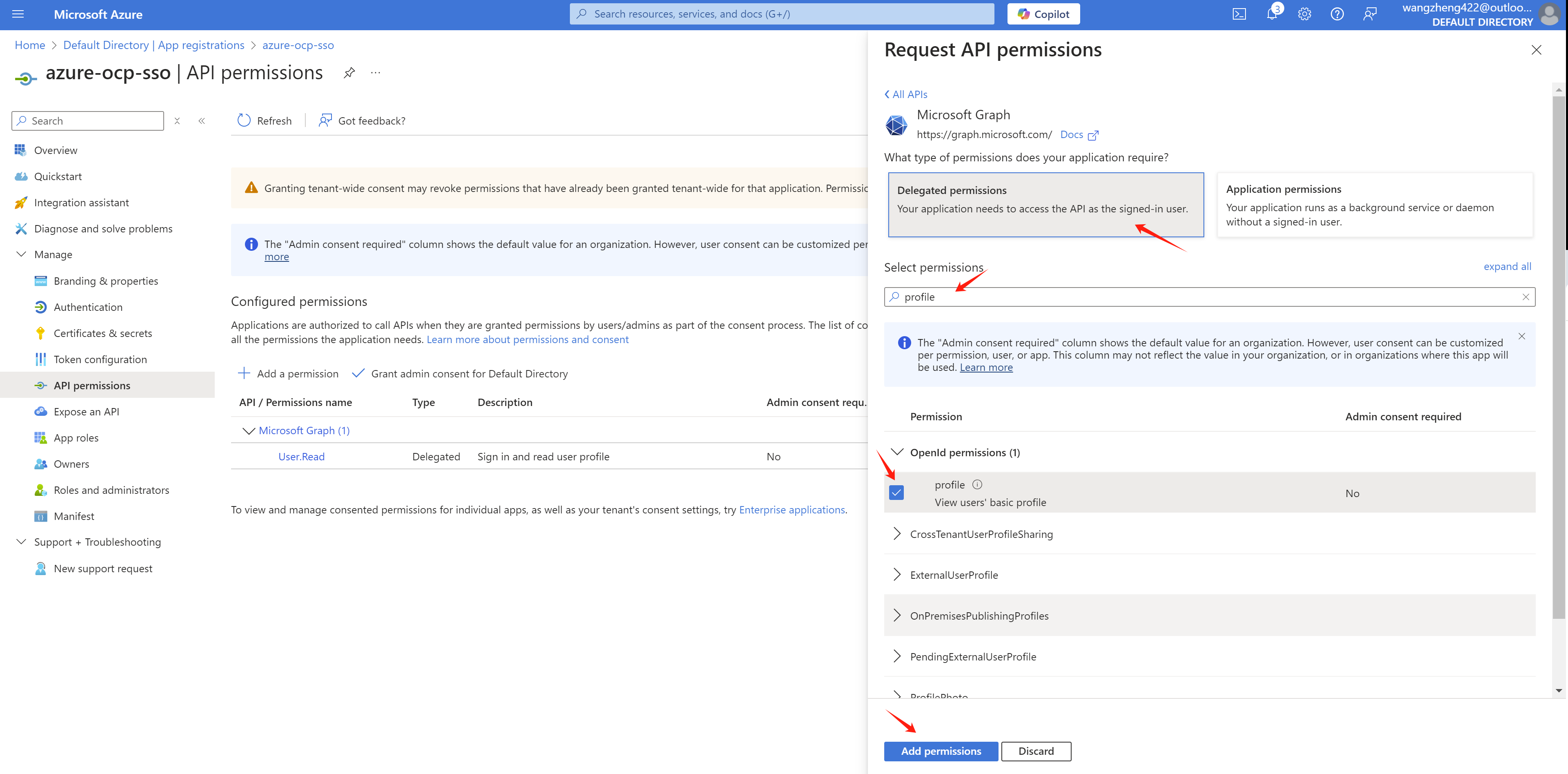Expand the CrossTenantUserProfileSharing group

896,534
